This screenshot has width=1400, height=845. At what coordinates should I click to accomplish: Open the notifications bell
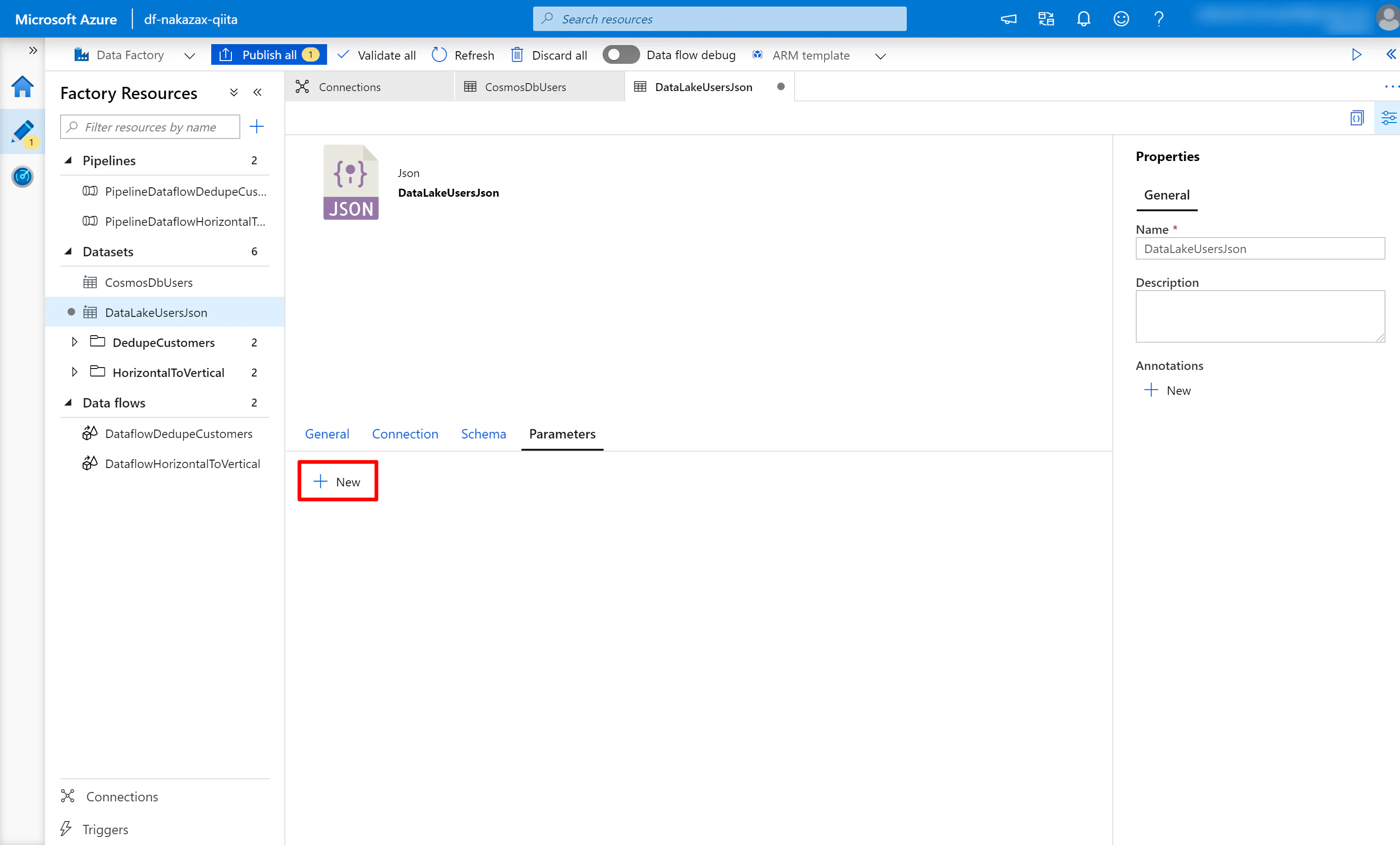coord(1084,19)
